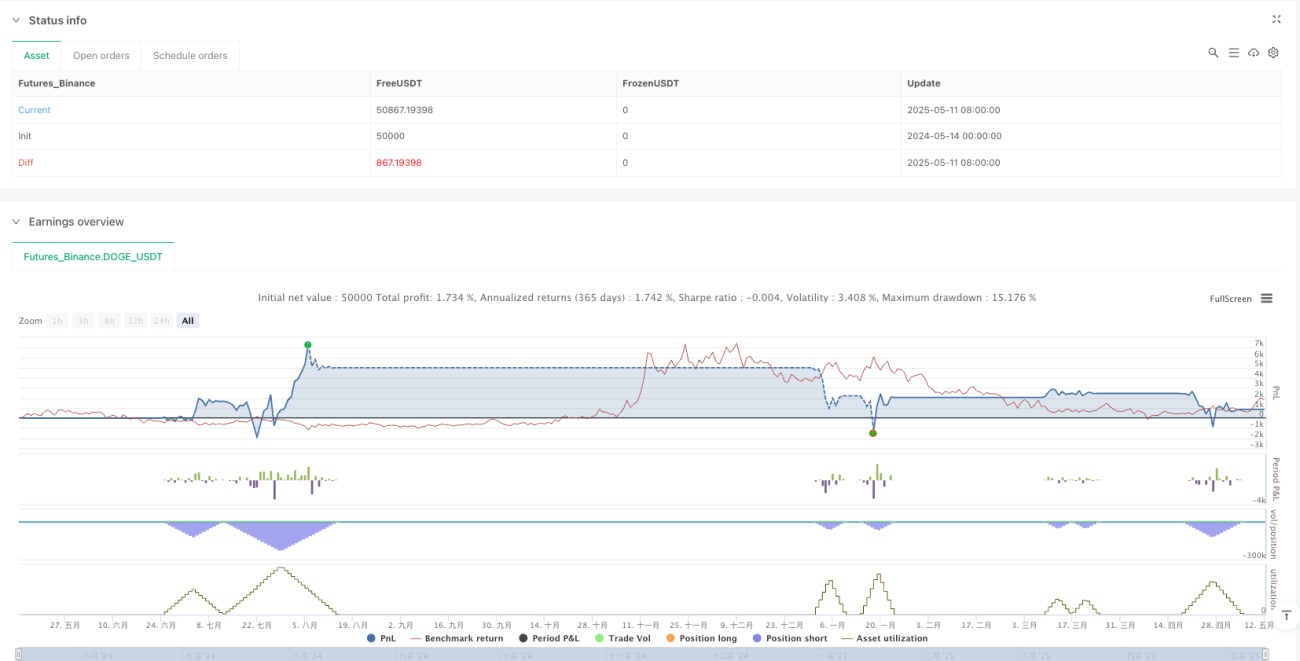Click the search icon above the asset table
1300x661 pixels.
tap(1213, 52)
